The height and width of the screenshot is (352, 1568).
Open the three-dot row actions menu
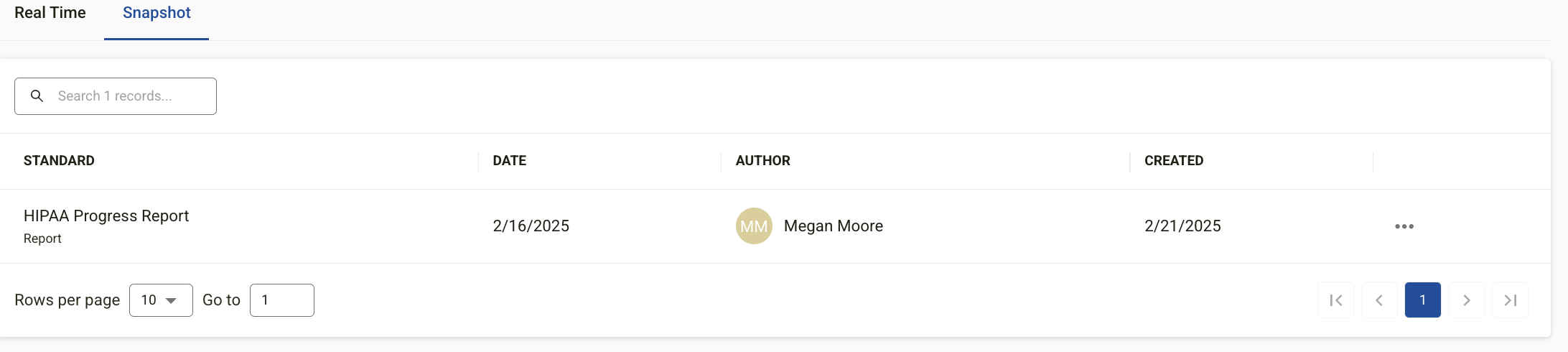(x=1404, y=226)
